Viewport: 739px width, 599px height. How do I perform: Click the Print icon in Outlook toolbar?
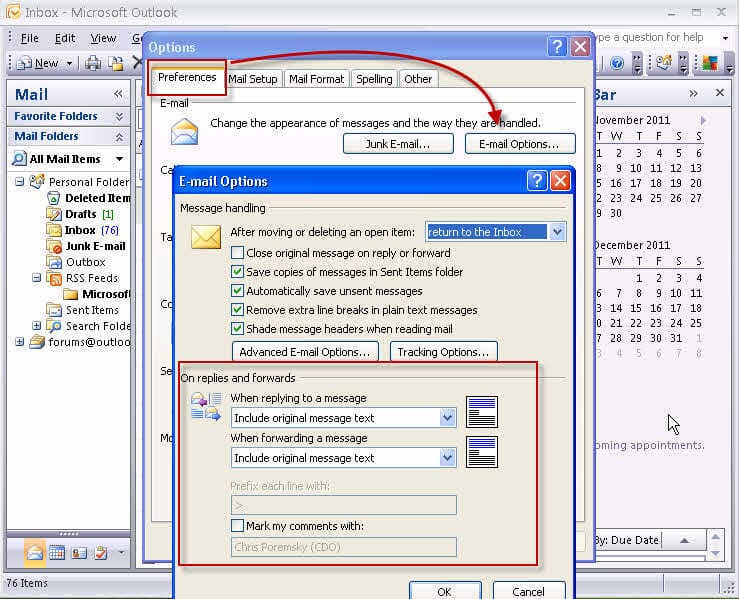tap(93, 63)
